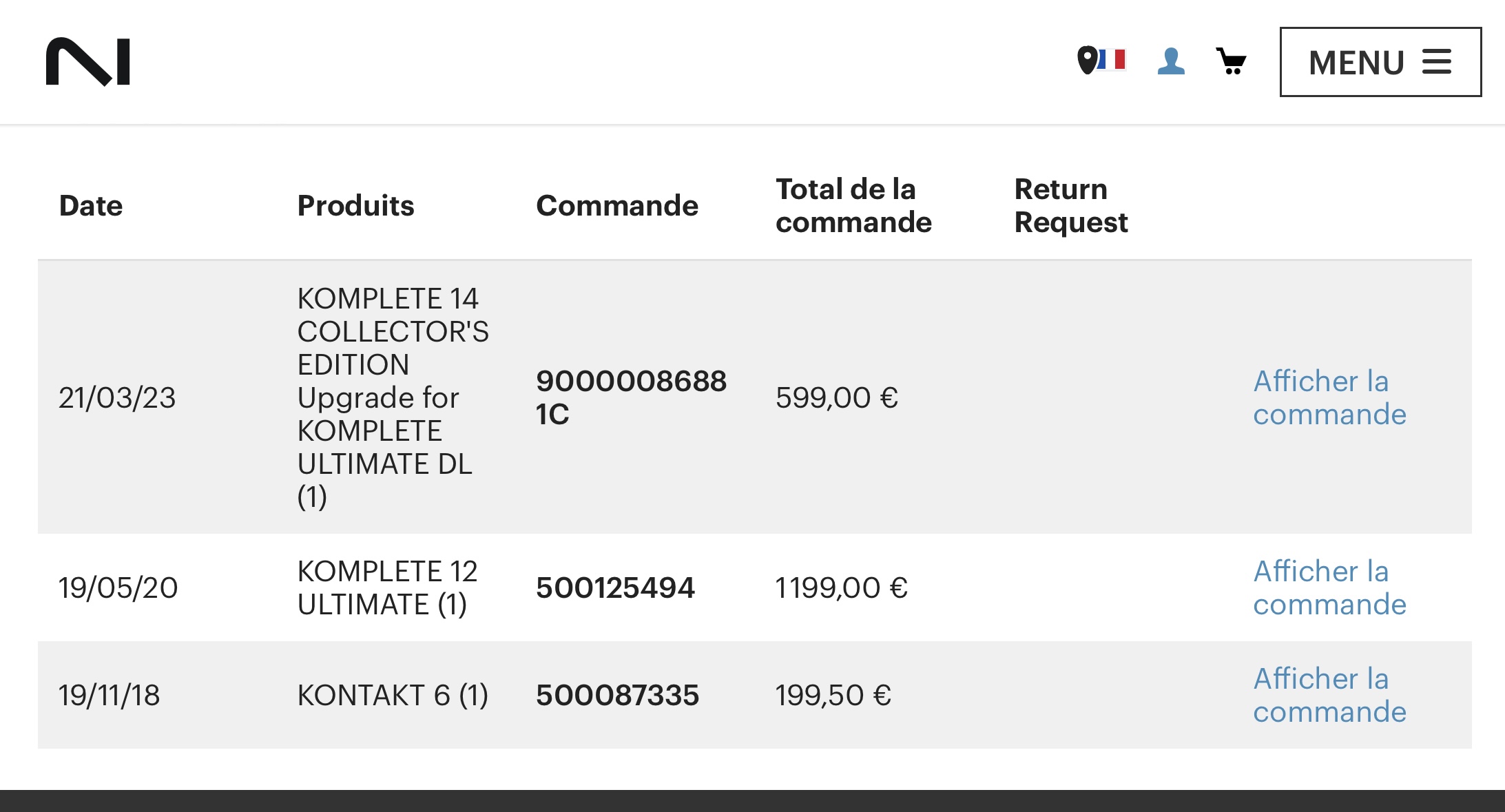Image resolution: width=1505 pixels, height=812 pixels.
Task: Click the Native Instruments logo
Action: (88, 62)
